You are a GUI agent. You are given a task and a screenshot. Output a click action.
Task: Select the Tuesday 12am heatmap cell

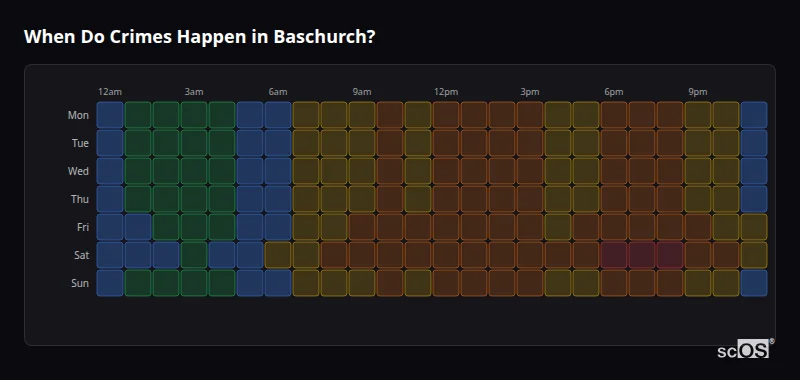(x=110, y=143)
